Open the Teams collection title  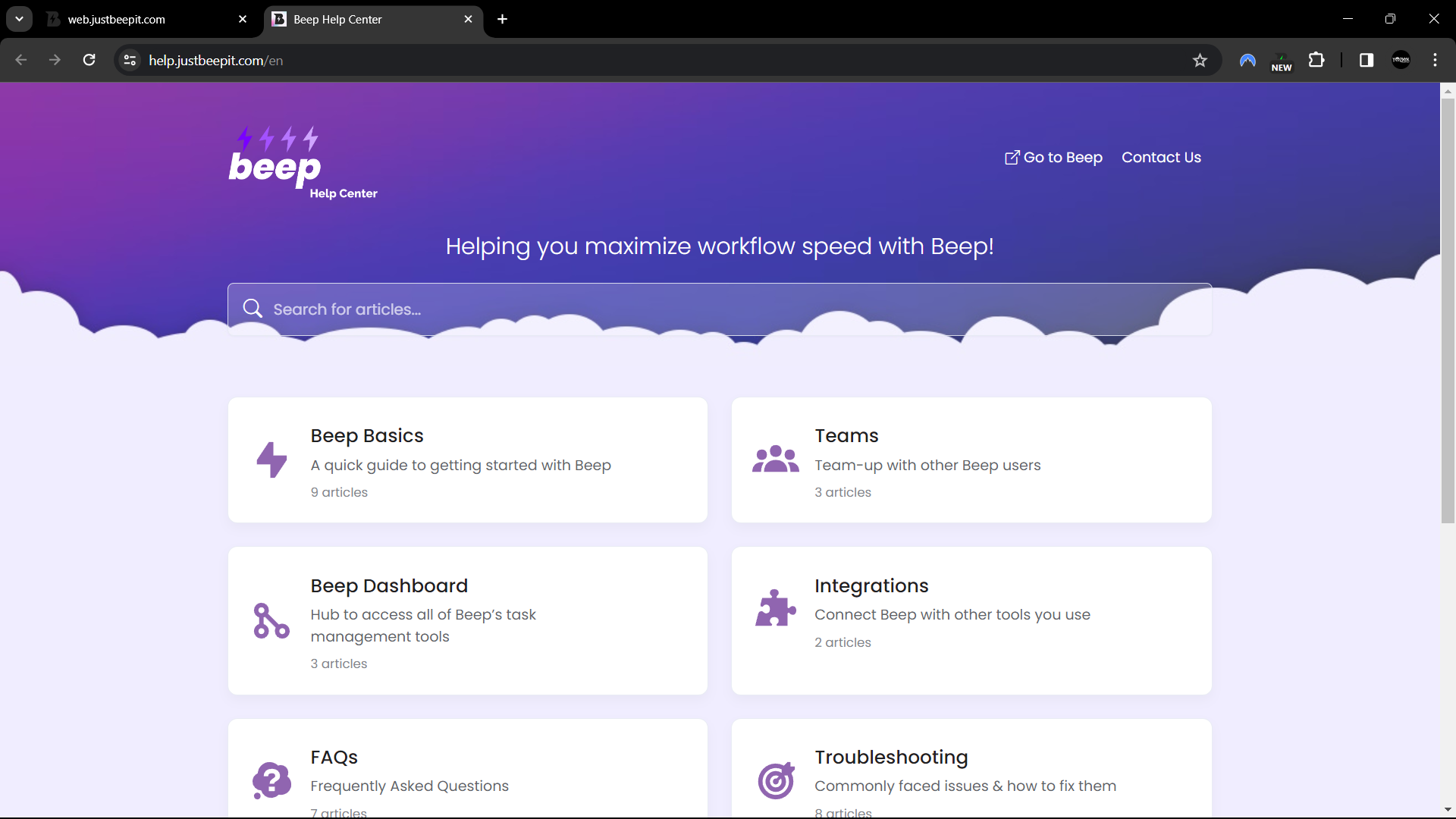pyautogui.click(x=846, y=436)
